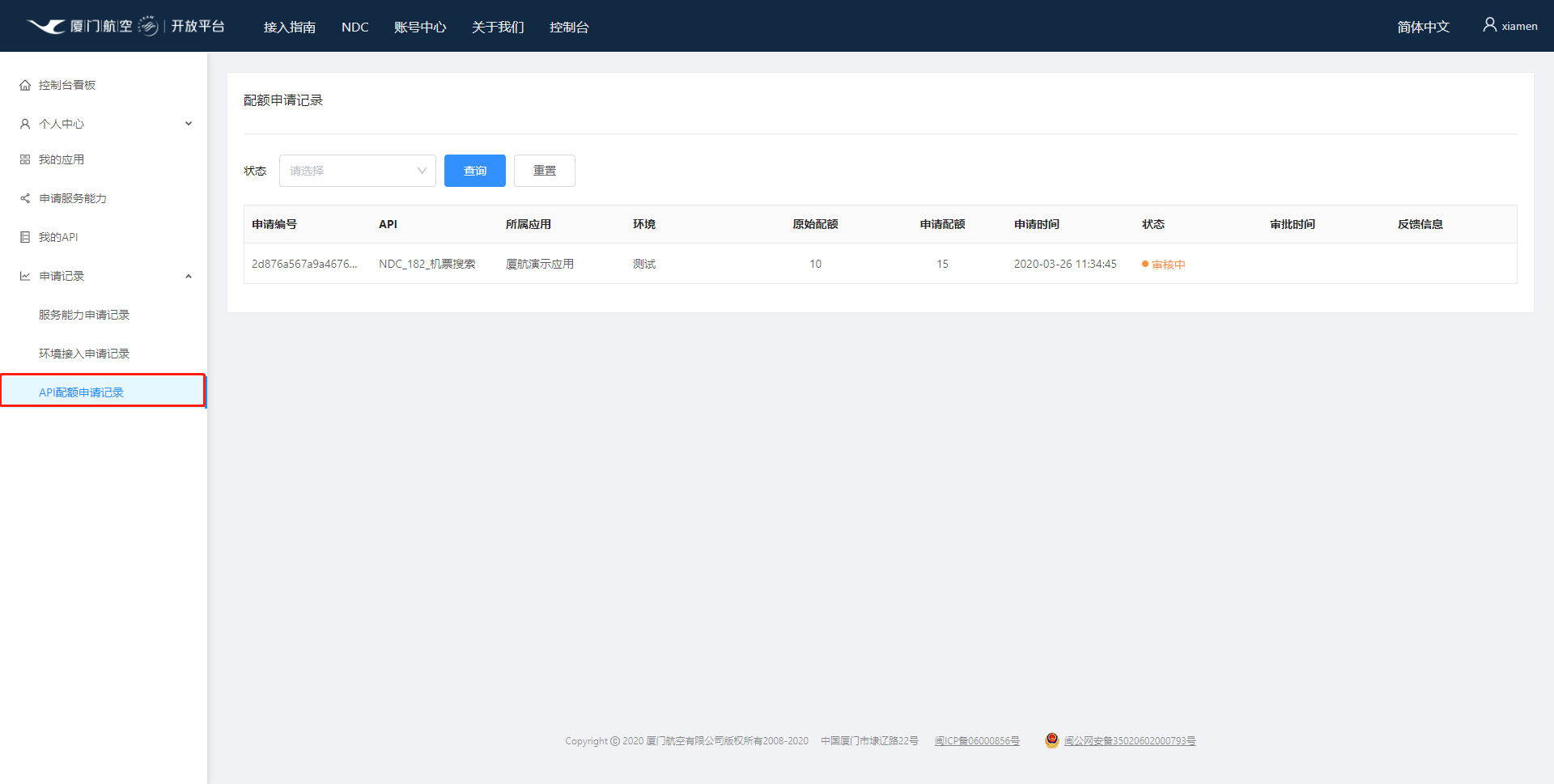1554x784 pixels.
Task: Click the home icon beside 控制台看板
Action: (25, 85)
